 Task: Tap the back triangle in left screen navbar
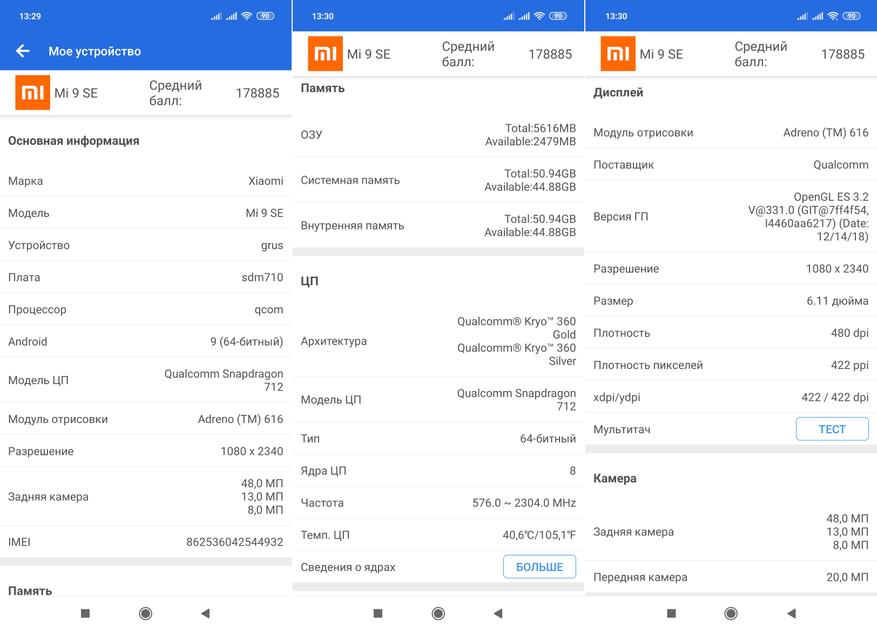pyautogui.click(x=205, y=614)
